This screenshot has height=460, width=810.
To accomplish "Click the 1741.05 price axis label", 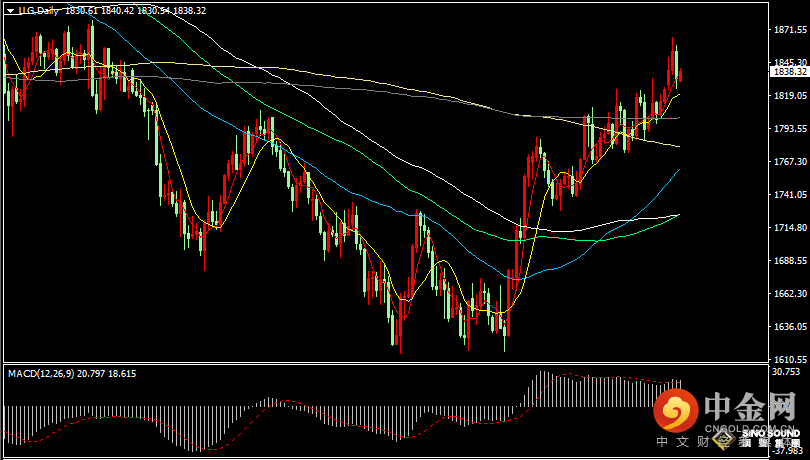I will (789, 195).
